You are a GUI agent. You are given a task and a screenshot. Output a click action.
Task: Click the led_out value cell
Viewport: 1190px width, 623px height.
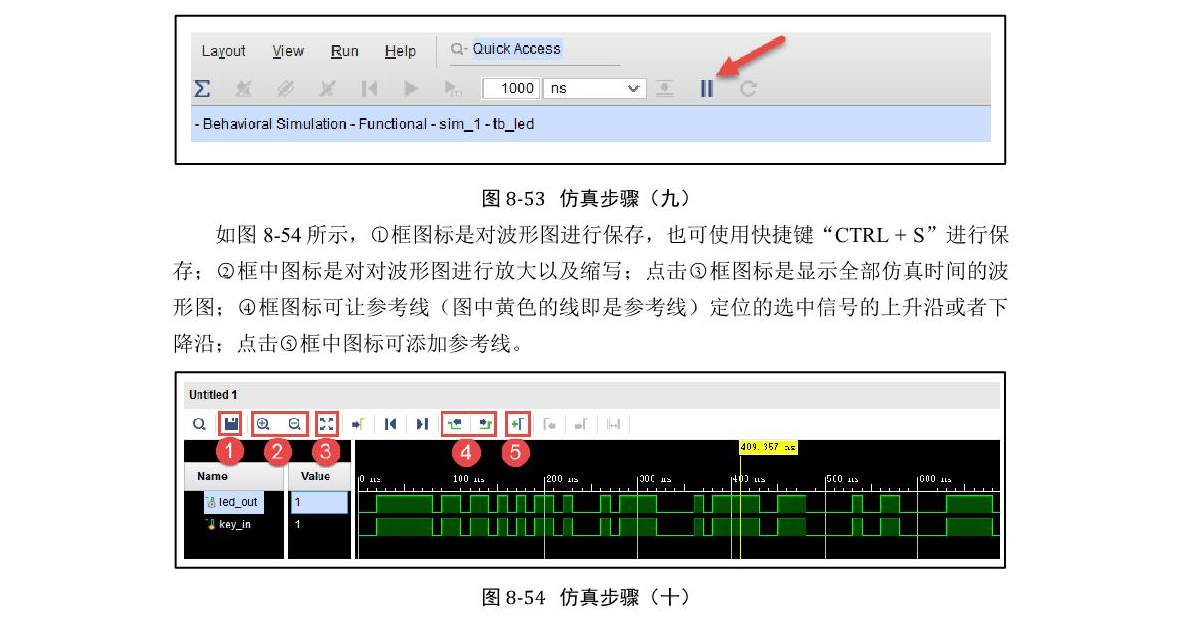pyautogui.click(x=319, y=502)
